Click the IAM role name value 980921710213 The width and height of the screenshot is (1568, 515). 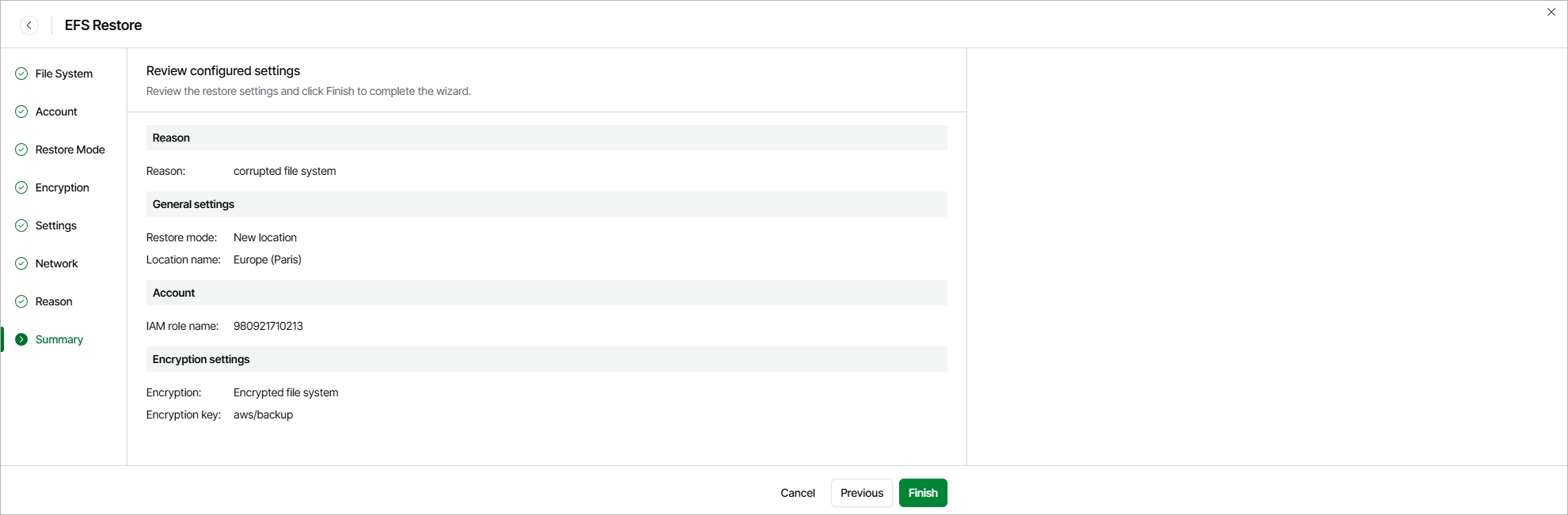[268, 326]
